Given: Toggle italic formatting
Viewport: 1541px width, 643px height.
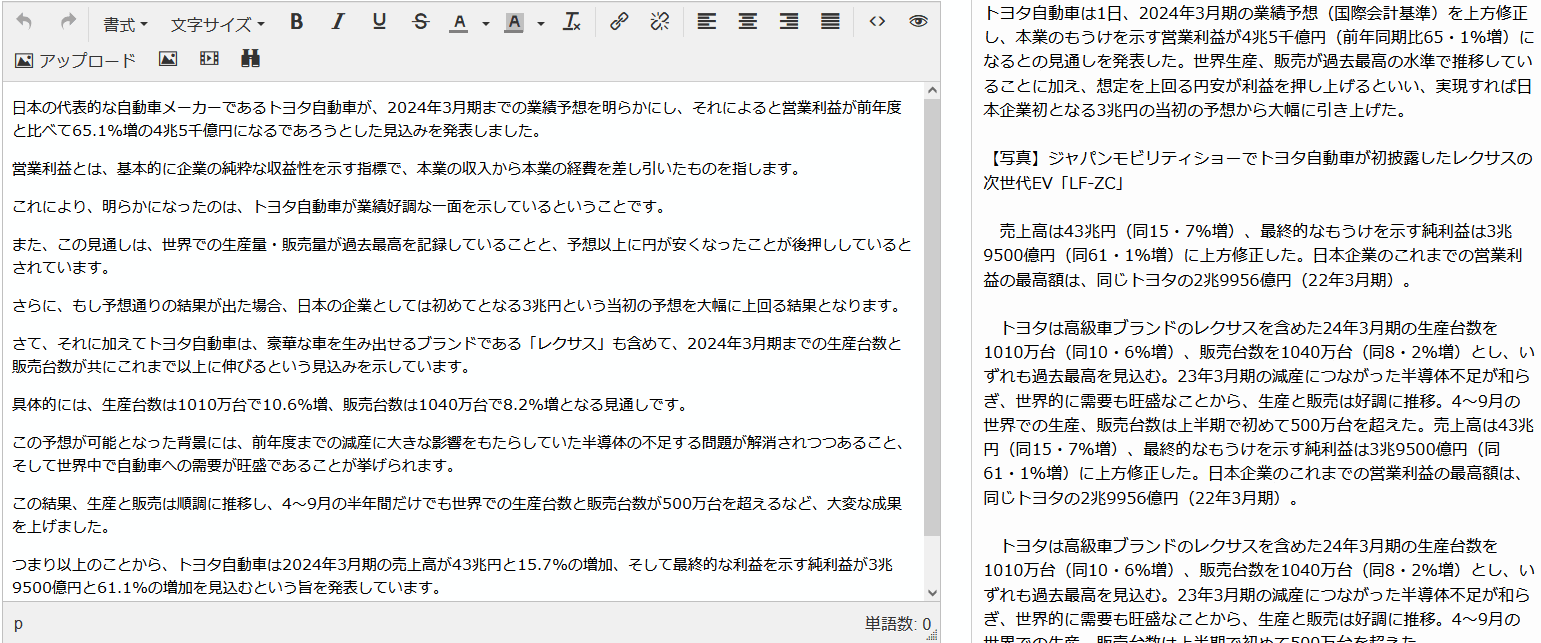Looking at the screenshot, I should click(338, 22).
